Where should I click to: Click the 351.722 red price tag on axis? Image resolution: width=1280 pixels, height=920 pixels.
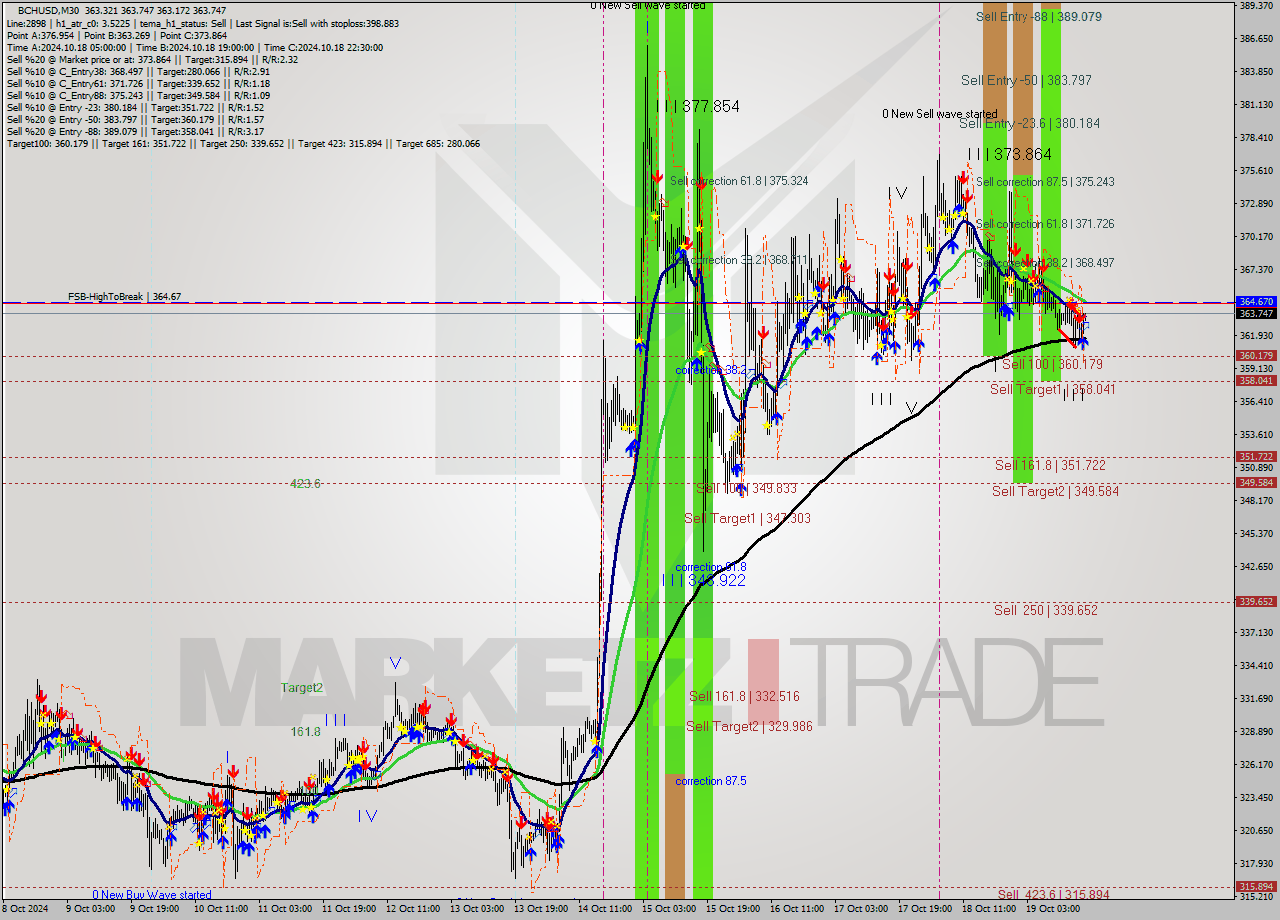point(1257,456)
